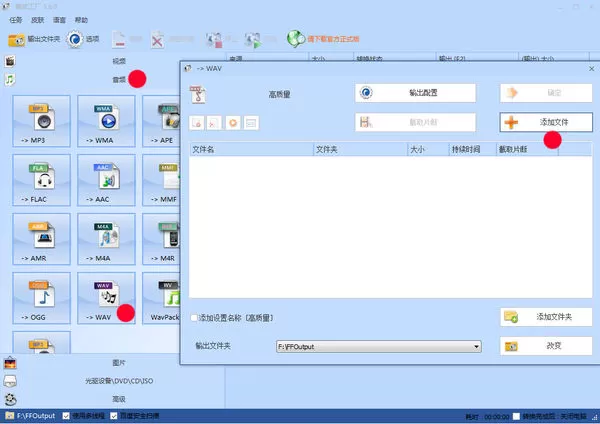Sort by the 文件名 column header
Screen dimensions: 600x424
[251, 149]
